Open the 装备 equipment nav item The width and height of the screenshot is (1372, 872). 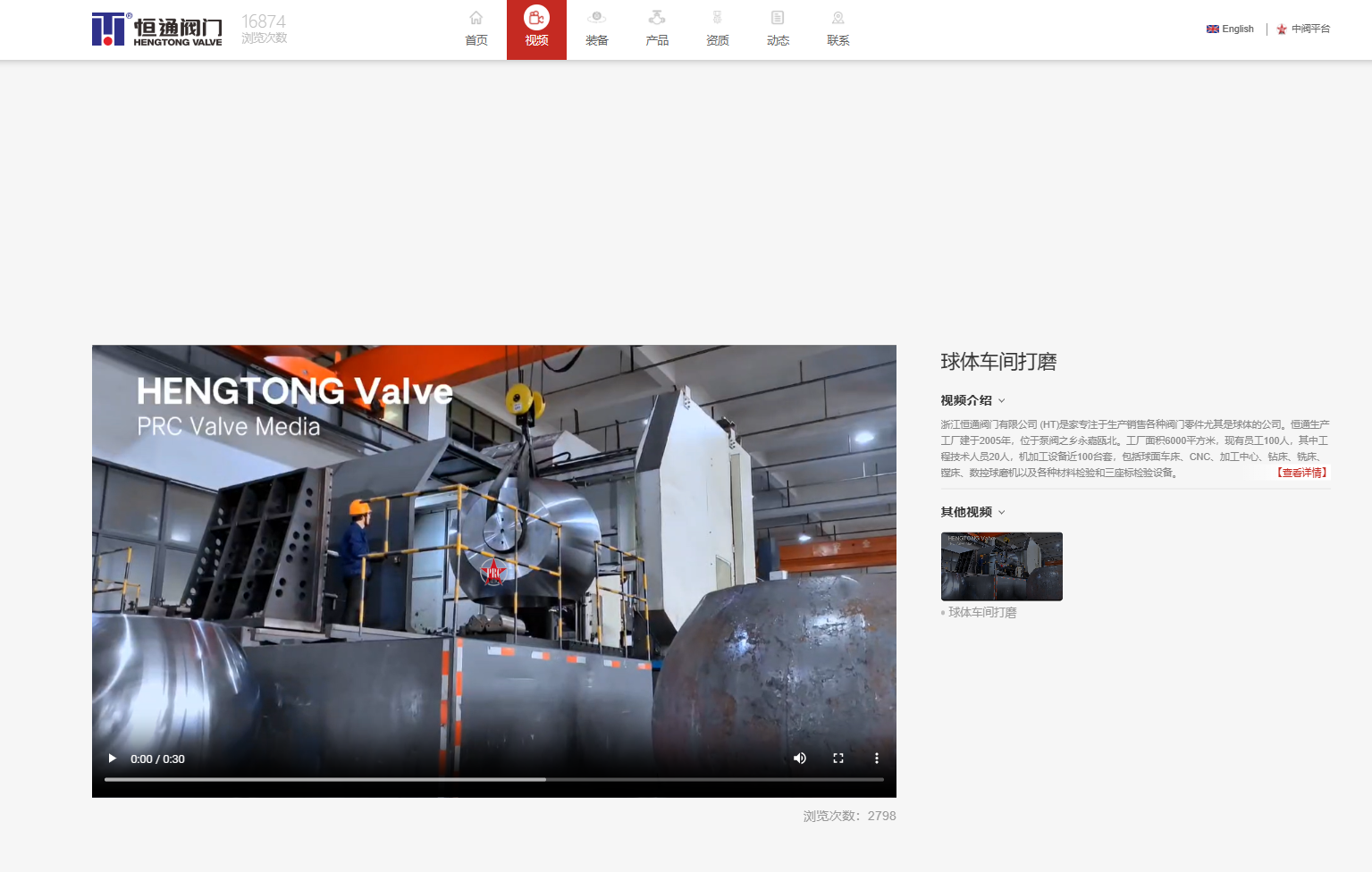pyautogui.click(x=597, y=29)
